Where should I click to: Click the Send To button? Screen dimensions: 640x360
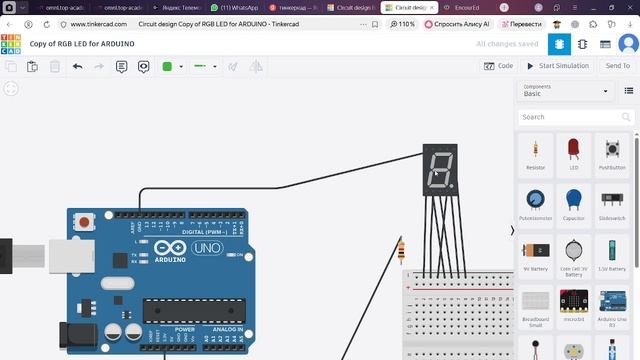click(618, 66)
